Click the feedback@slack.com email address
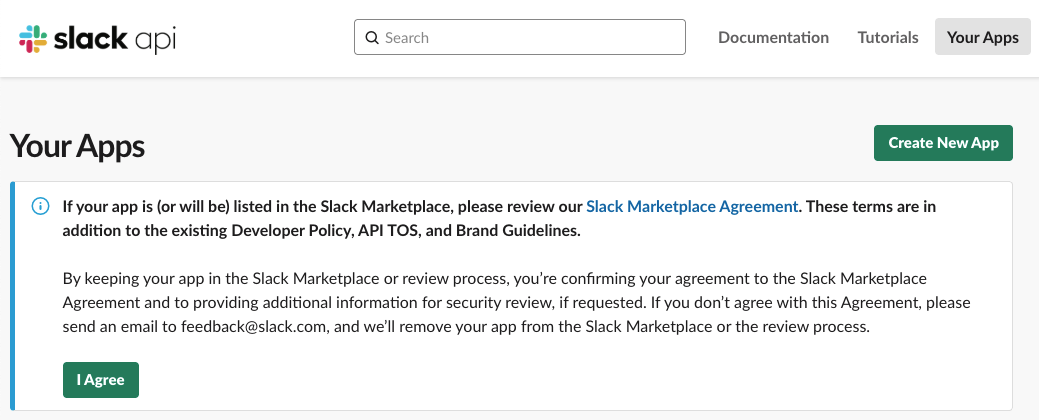The height and width of the screenshot is (420, 1039). (254, 327)
